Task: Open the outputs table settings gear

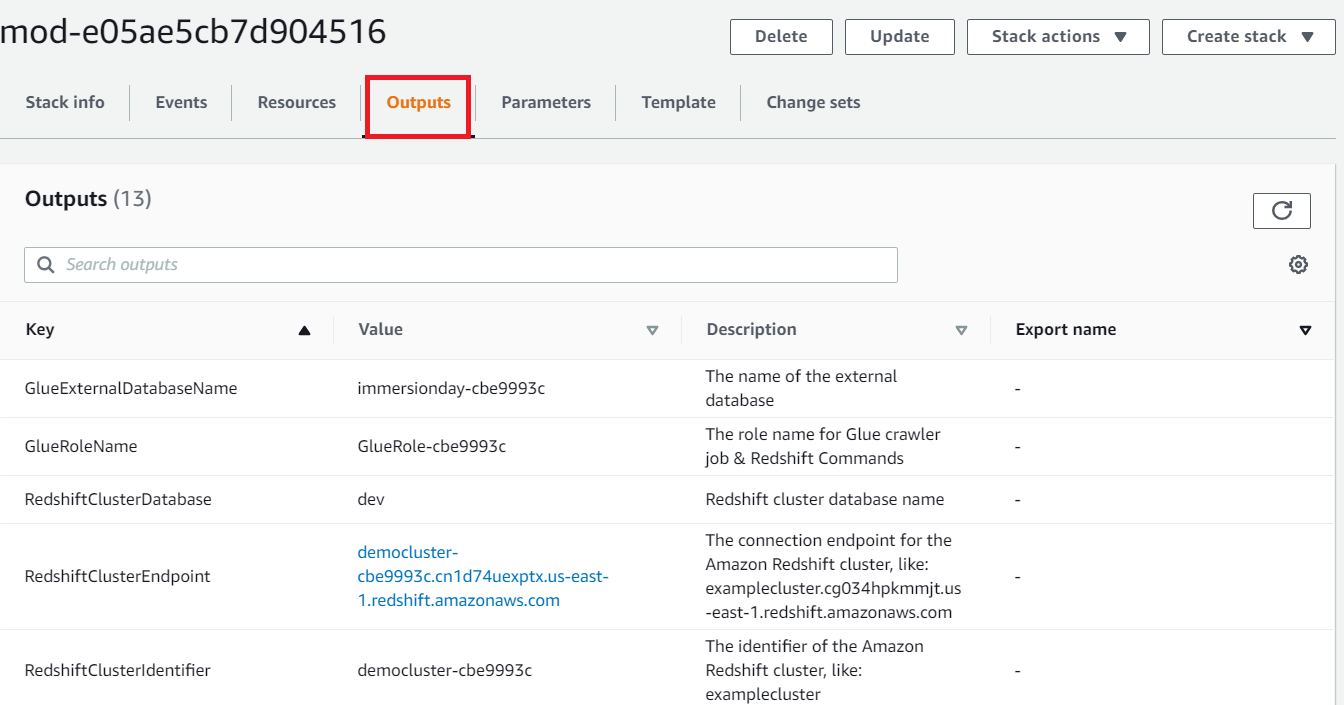Action: [x=1298, y=265]
